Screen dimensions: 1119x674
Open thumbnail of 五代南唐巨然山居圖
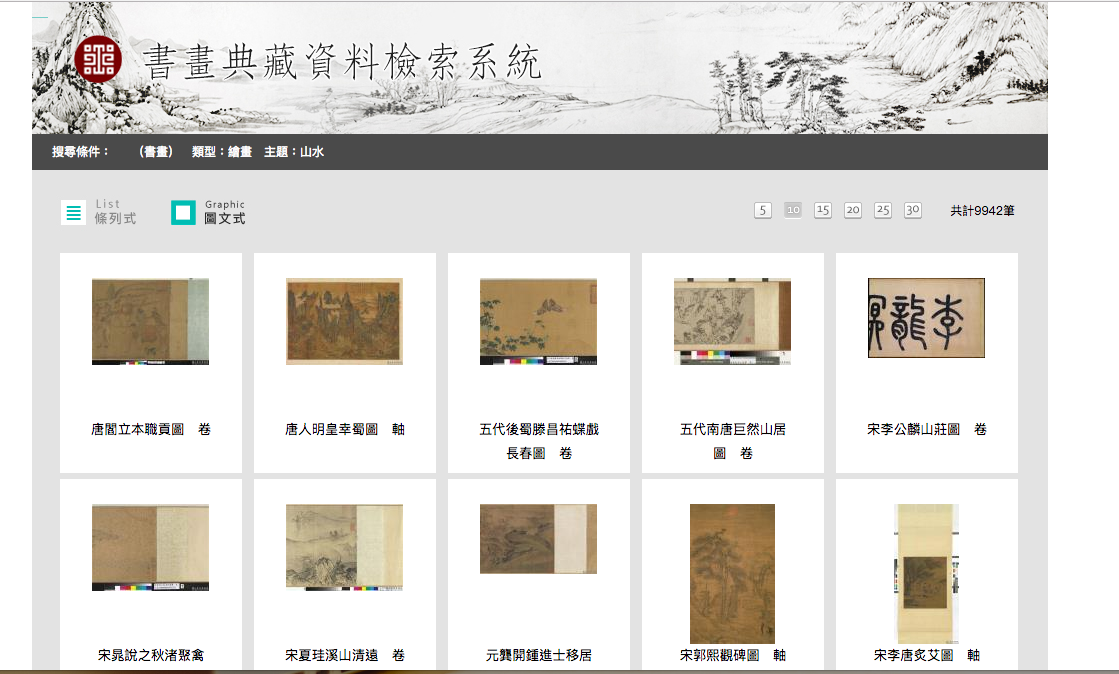(x=732, y=321)
